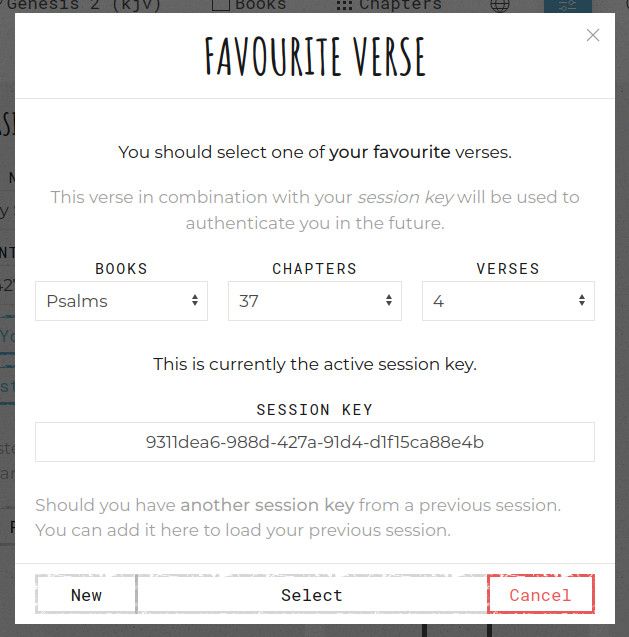Open the Chapters menu label in top bar
The image size is (629, 637).
click(400, 5)
